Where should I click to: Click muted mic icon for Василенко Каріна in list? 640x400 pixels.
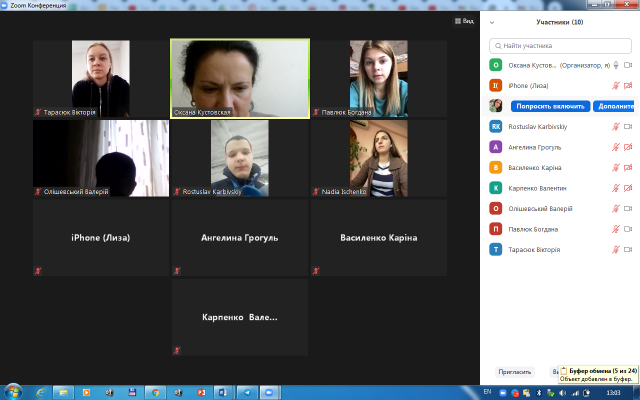(616, 167)
